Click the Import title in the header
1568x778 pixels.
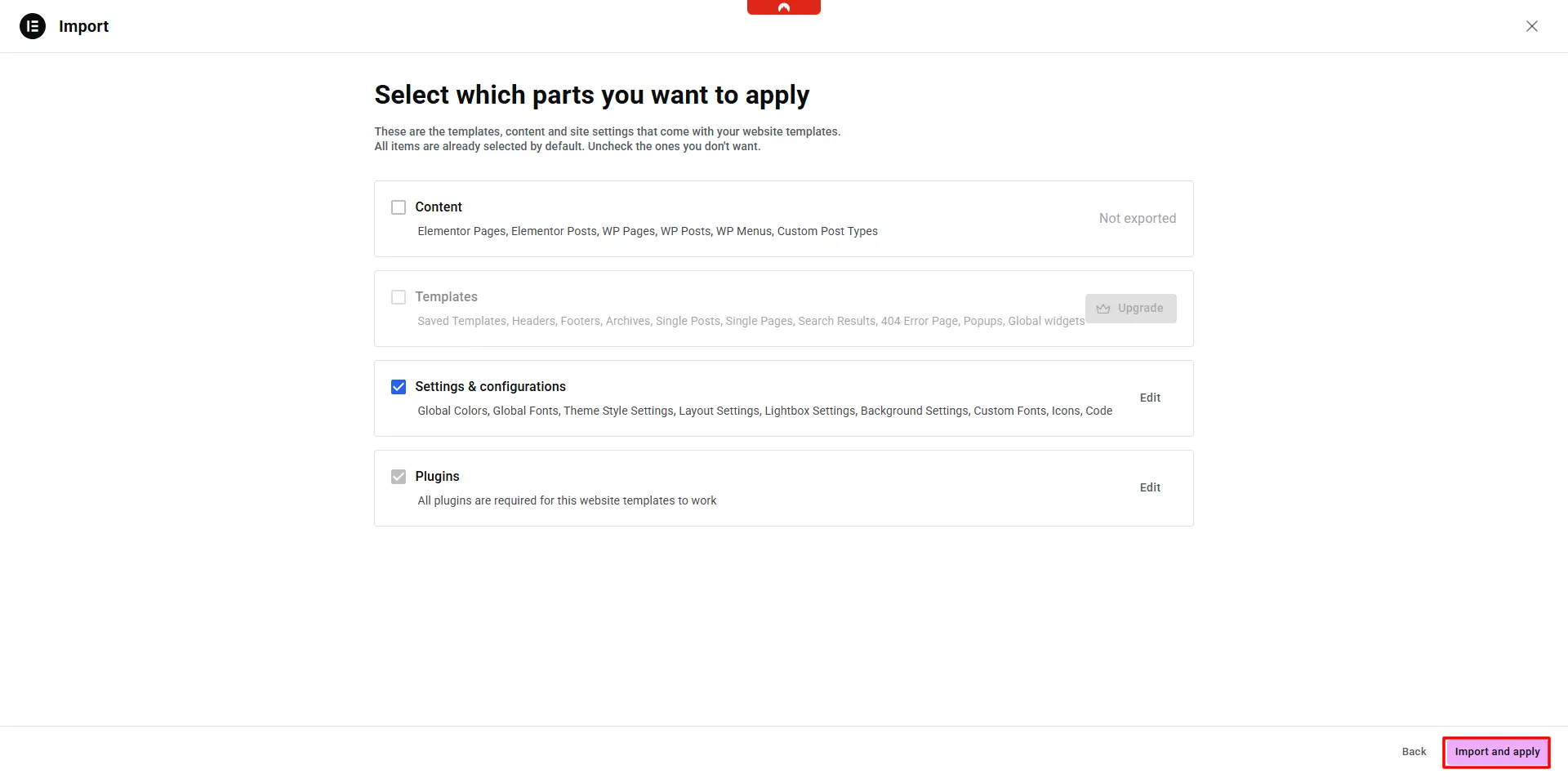click(x=83, y=26)
